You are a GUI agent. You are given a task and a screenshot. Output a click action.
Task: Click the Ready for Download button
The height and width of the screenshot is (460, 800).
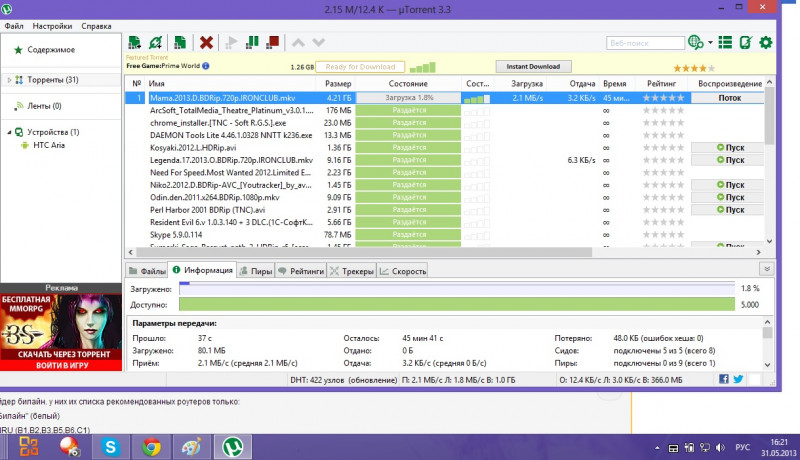(360, 67)
